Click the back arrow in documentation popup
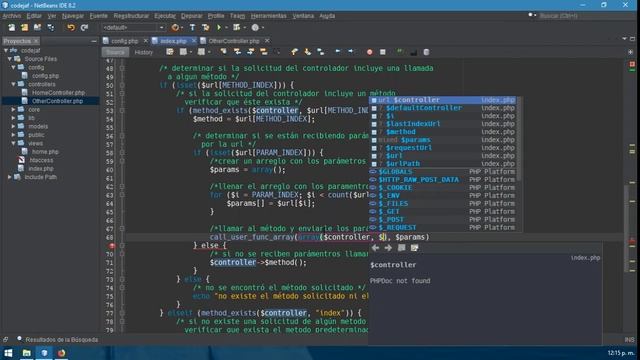This screenshot has height=360, width=640. pyautogui.click(x=375, y=247)
